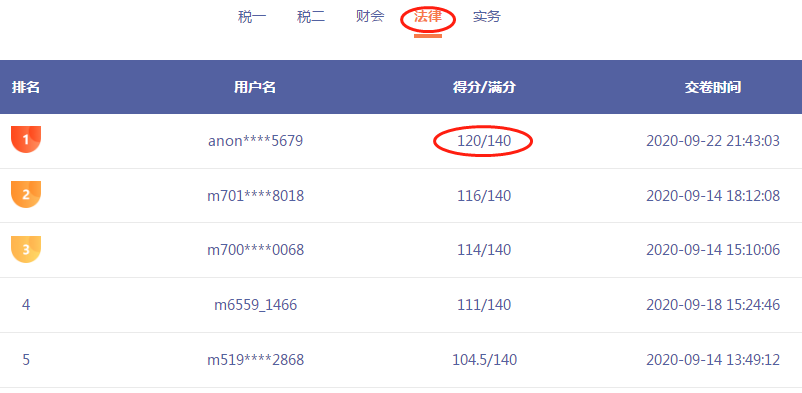Image resolution: width=802 pixels, height=393 pixels.
Task: Click the 用户名 column header
Action: [255, 88]
